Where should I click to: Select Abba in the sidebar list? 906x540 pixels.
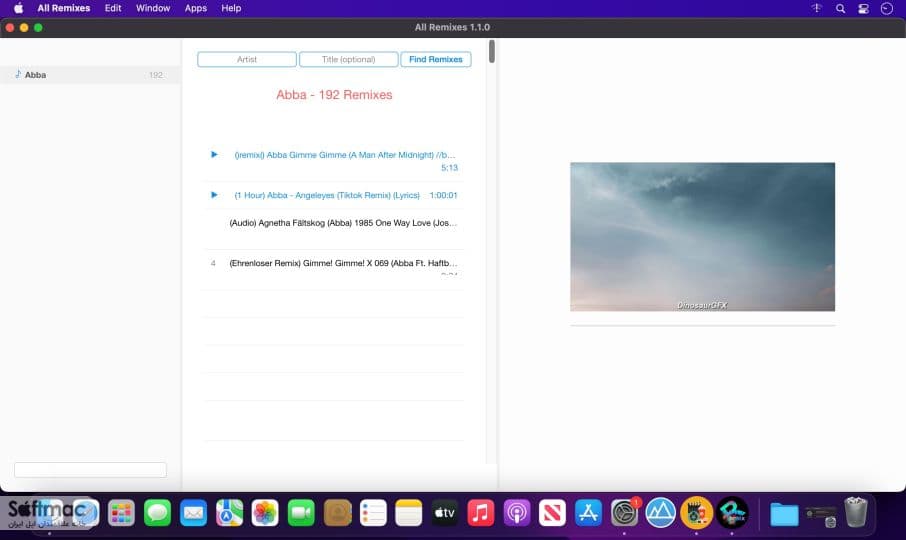click(x=91, y=75)
